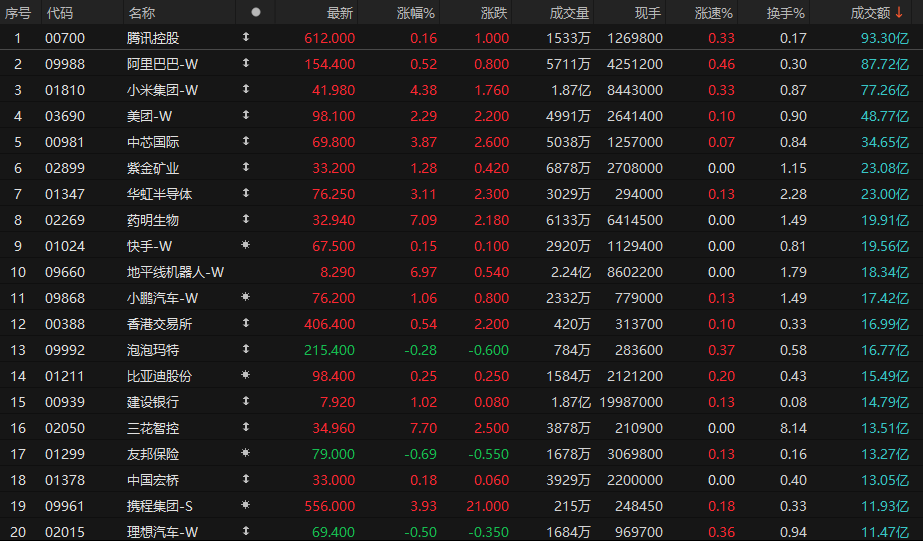Click the red sort arrow on 成交额
This screenshot has height=541, width=923.
899,12
